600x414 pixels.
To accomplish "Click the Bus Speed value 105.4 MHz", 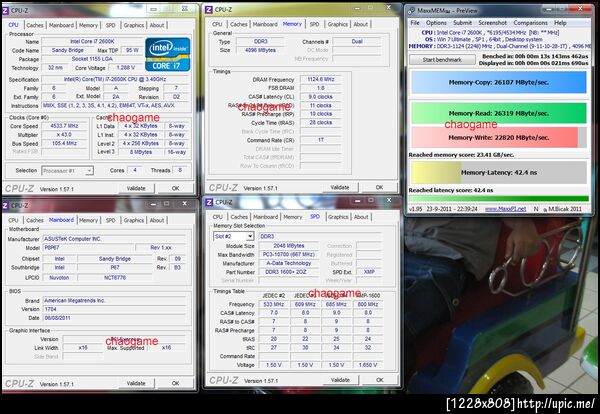I will tap(64, 143).
